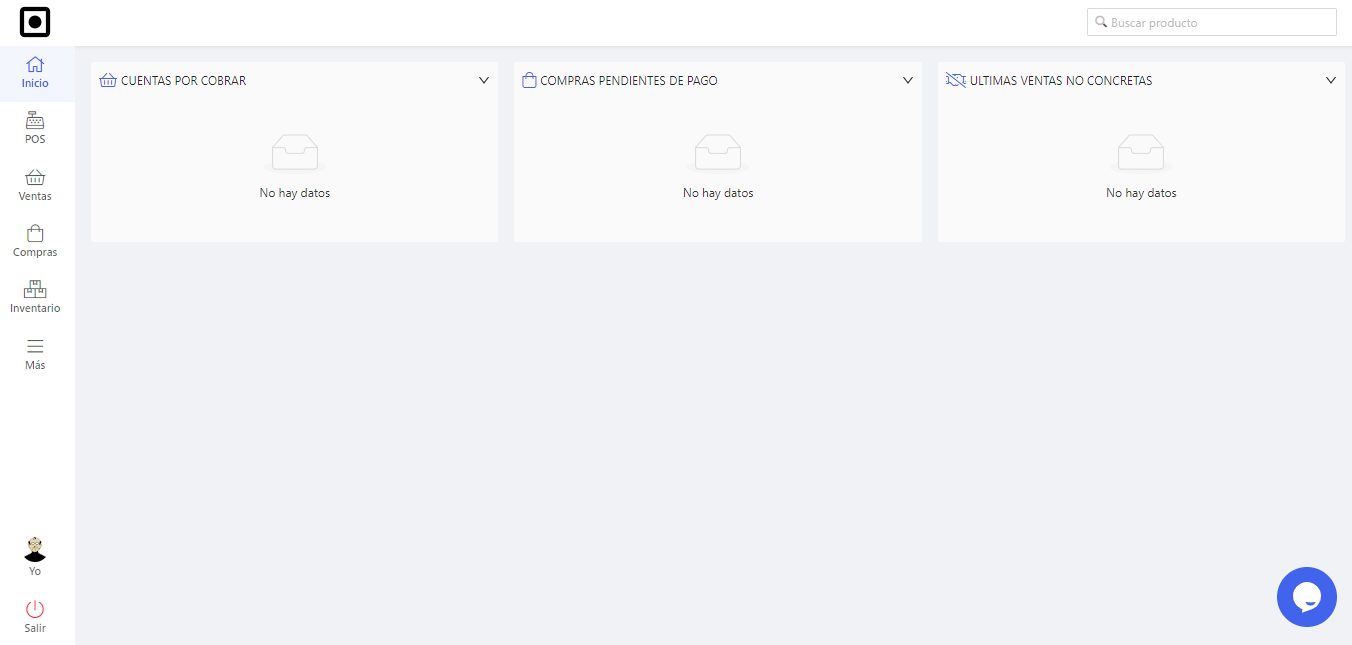The width and height of the screenshot is (1352, 645).
Task: Click bag icon beside Compras Pendientes de Pago
Action: pos(530,80)
